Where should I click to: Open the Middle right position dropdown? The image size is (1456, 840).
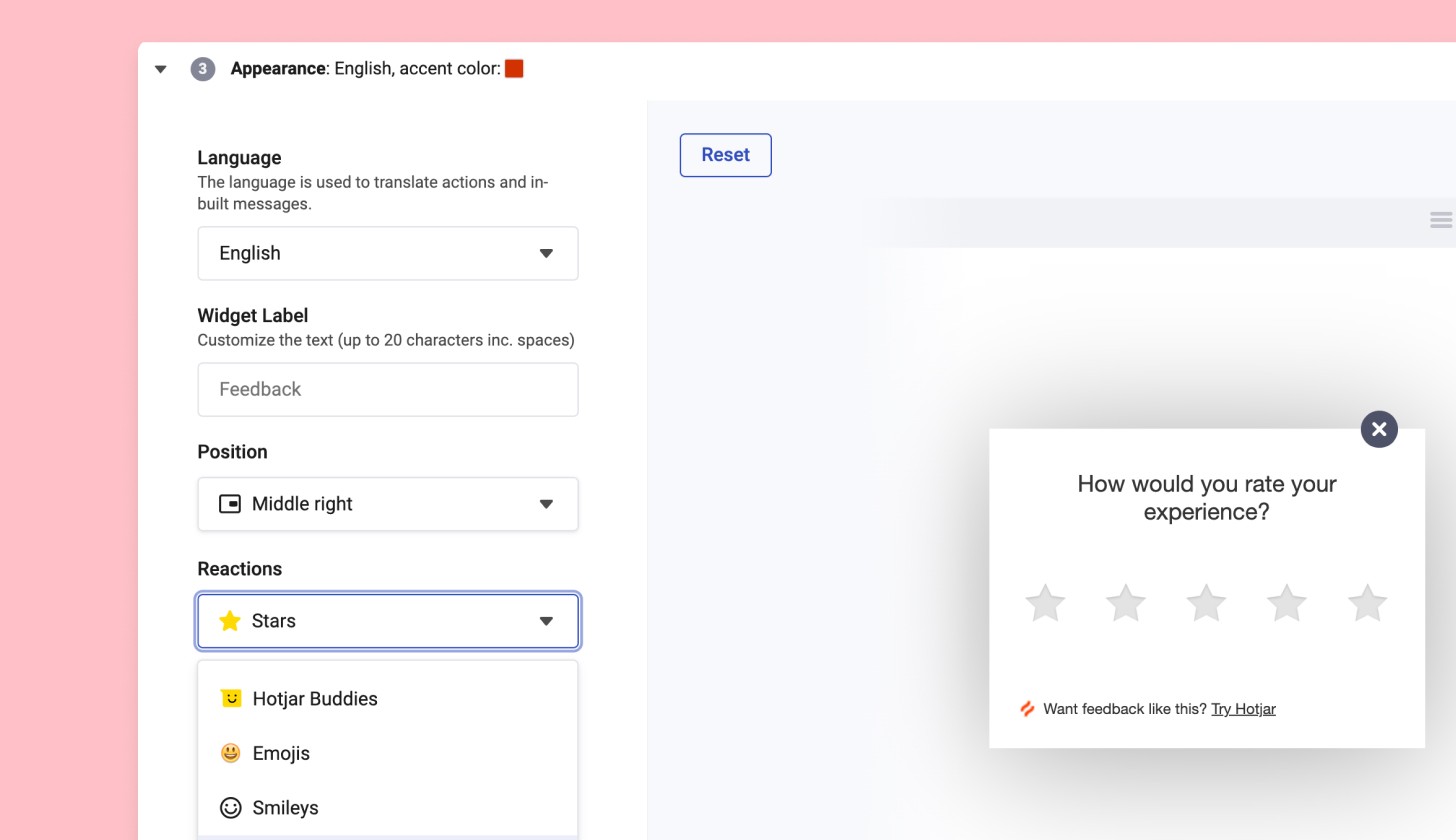coord(388,504)
